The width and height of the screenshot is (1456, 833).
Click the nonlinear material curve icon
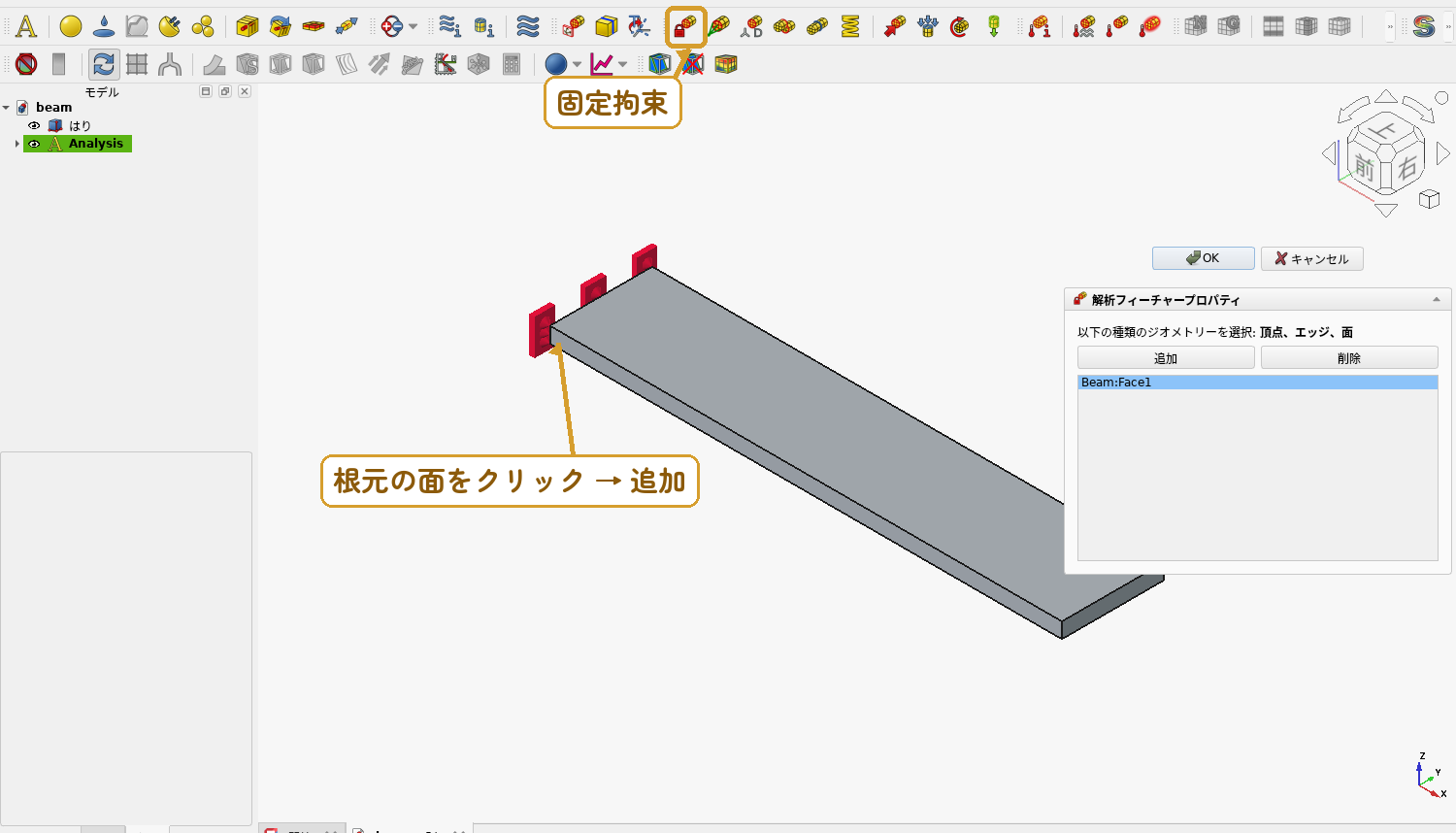(137, 26)
